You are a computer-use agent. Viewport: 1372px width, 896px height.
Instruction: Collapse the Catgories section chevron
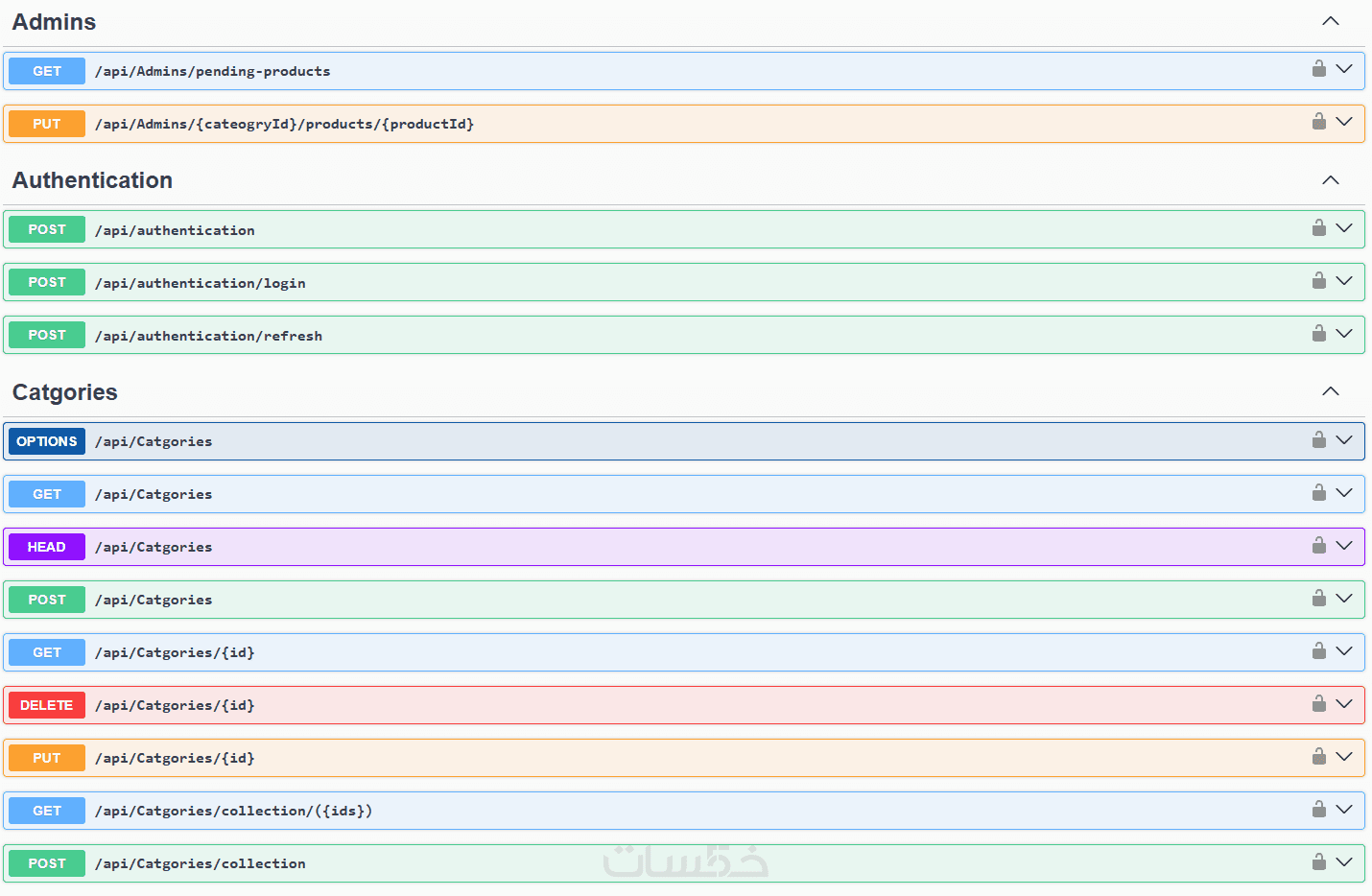1331,391
